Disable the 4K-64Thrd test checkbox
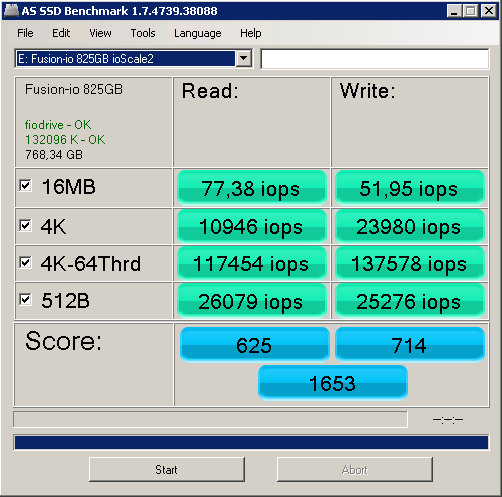Viewport: 502px width, 497px height. pyautogui.click(x=26, y=263)
